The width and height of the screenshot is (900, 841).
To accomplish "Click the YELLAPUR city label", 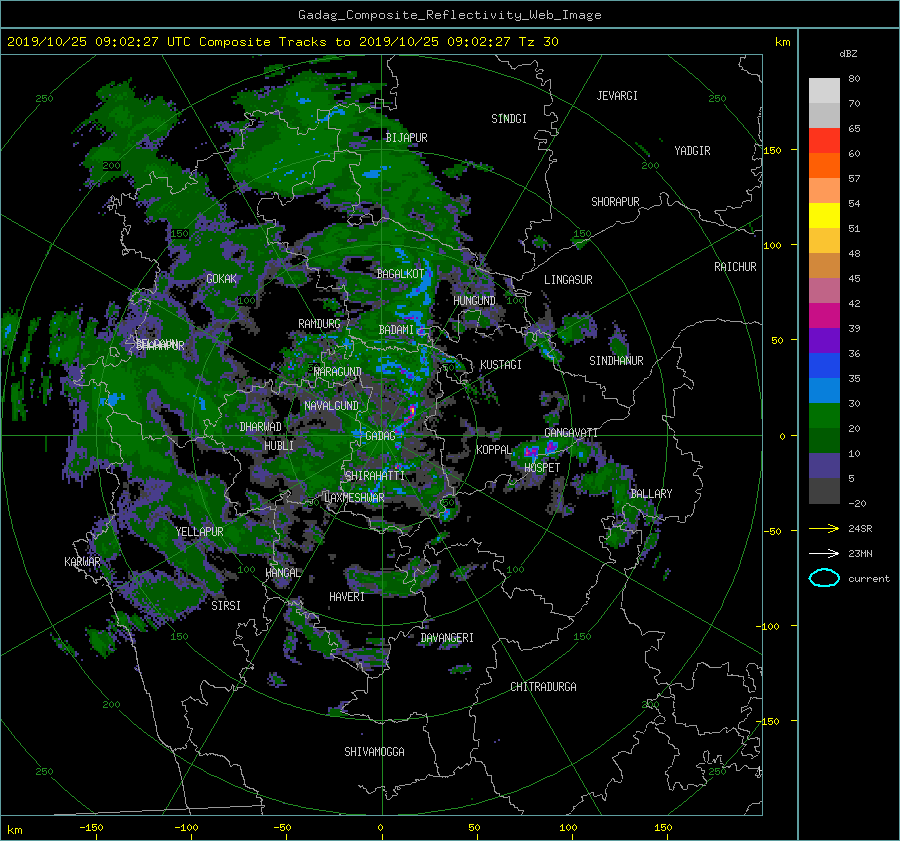I will coord(199,532).
